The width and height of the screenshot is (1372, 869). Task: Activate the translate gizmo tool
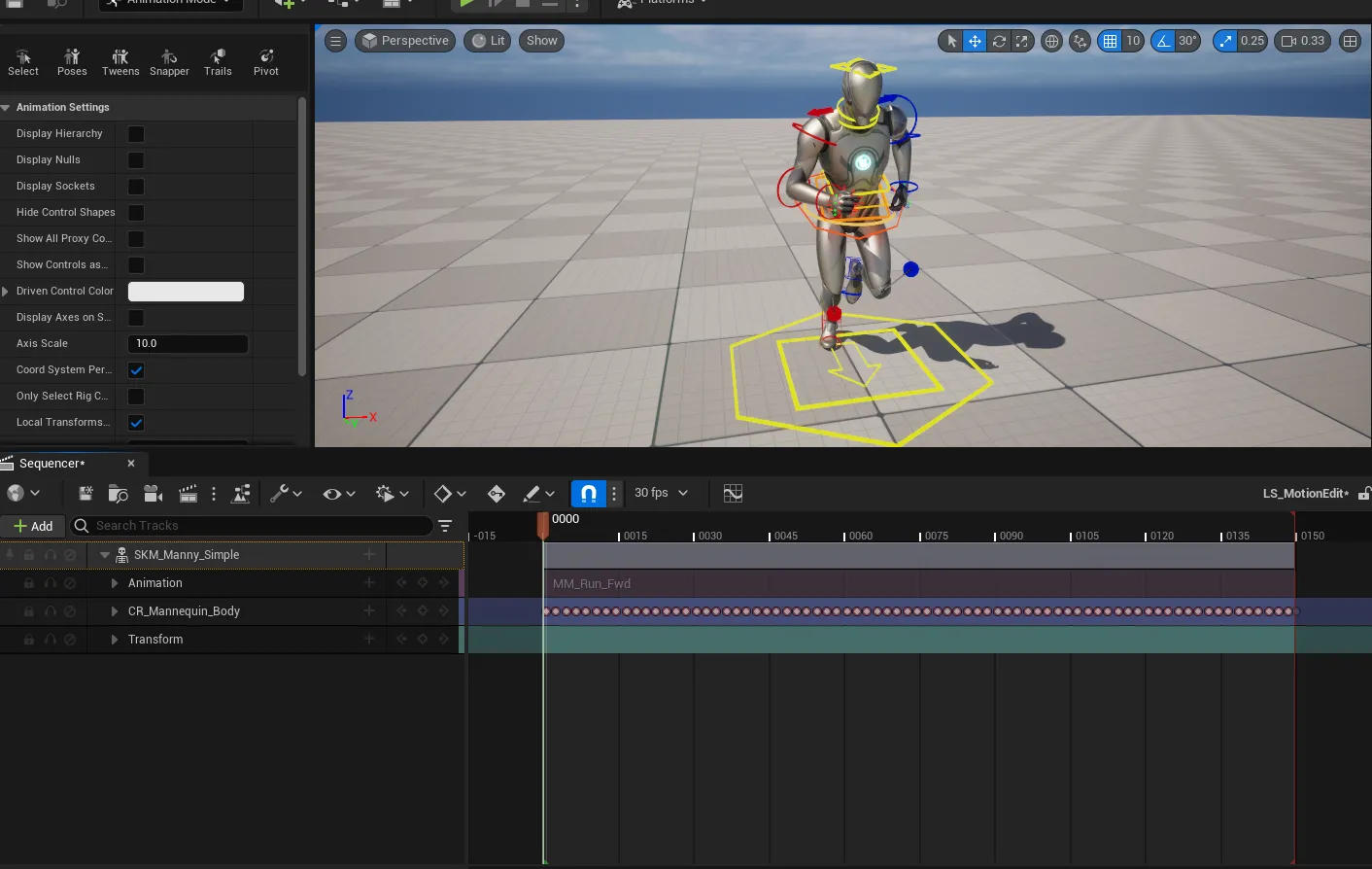click(x=975, y=41)
